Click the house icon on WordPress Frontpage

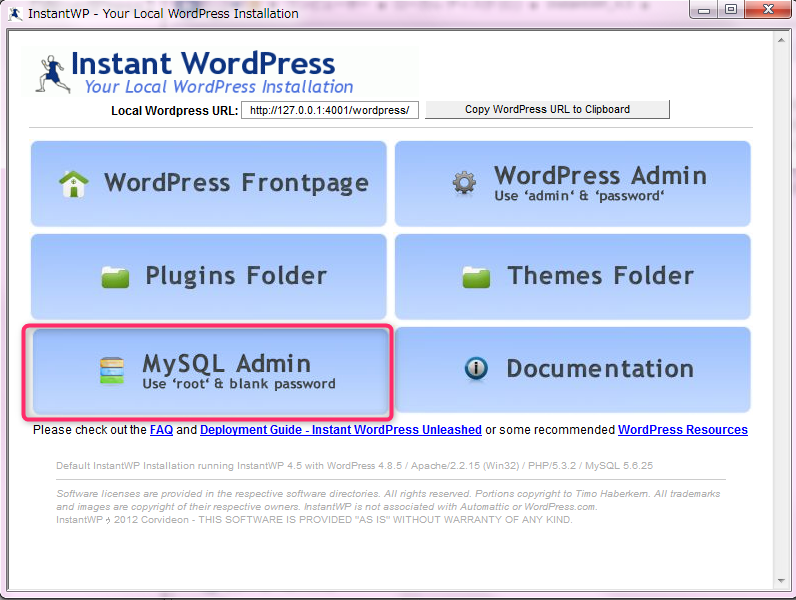click(73, 184)
